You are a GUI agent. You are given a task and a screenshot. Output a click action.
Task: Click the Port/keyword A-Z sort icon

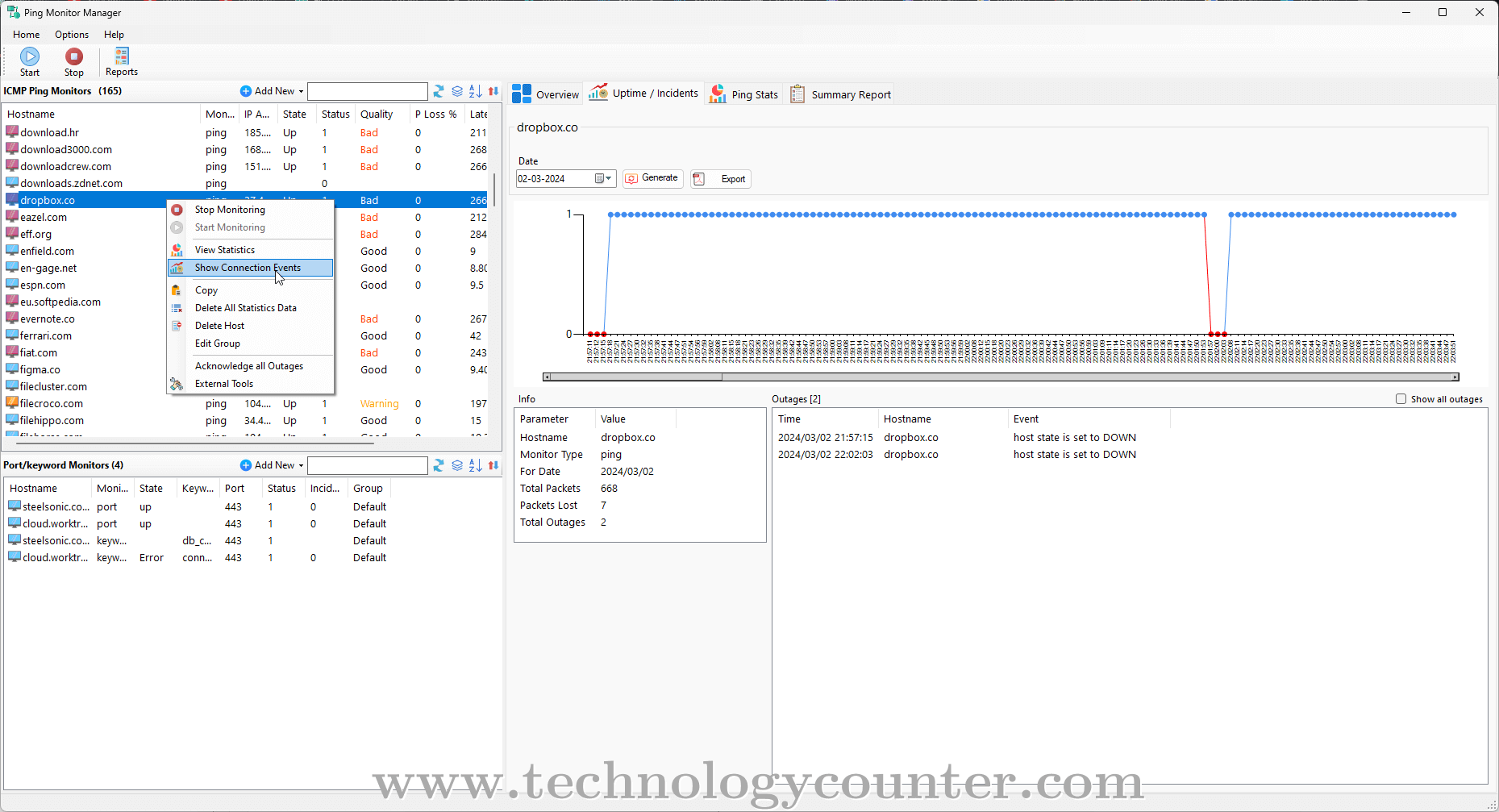(476, 465)
